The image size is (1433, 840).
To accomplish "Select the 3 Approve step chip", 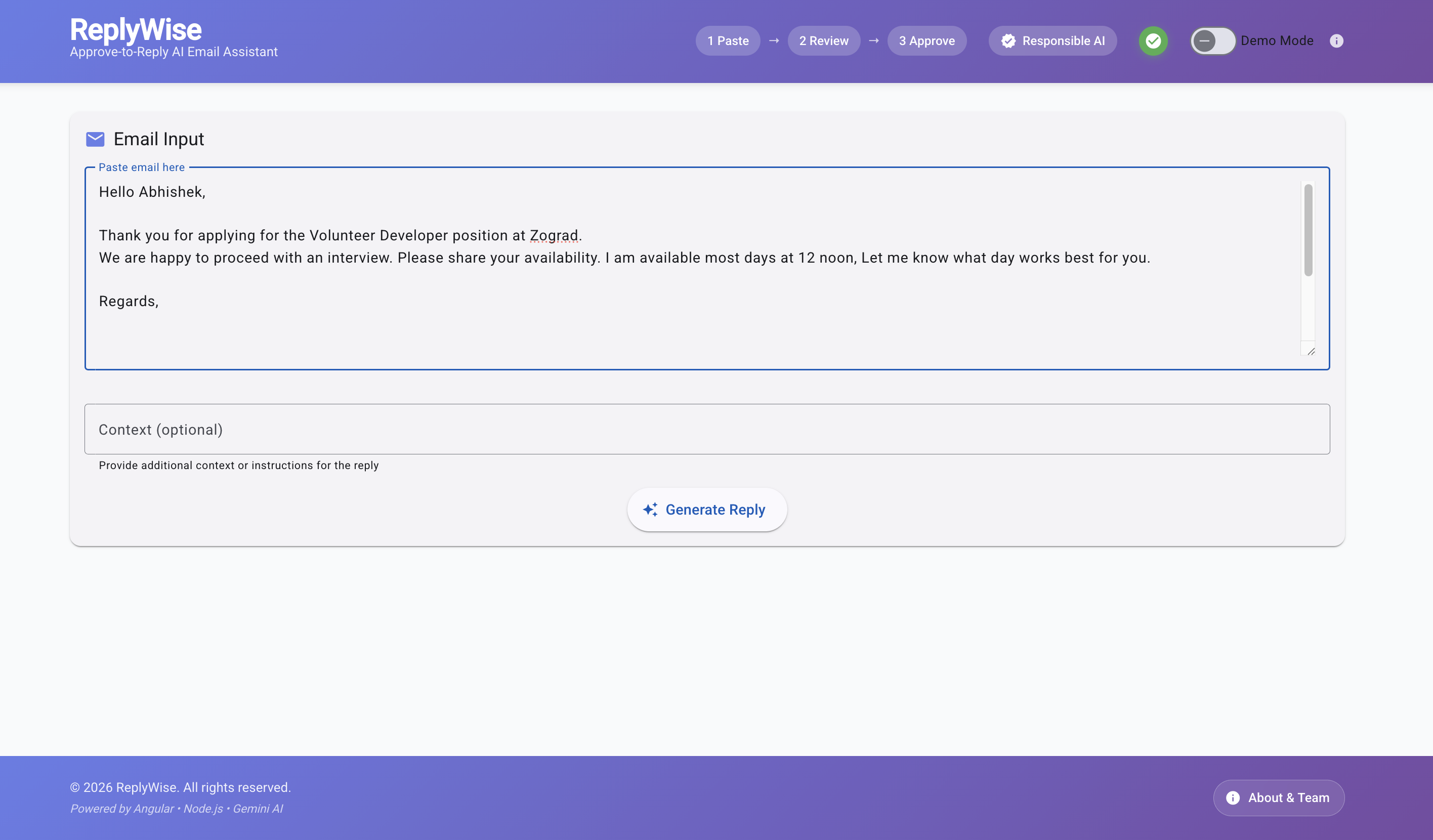I will pos(927,41).
